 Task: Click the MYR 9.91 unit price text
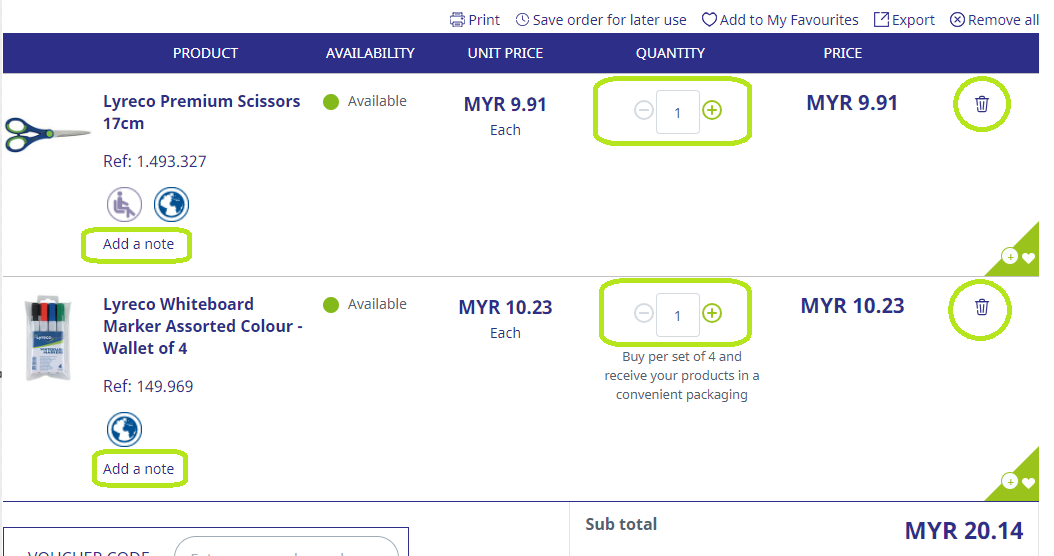click(505, 104)
